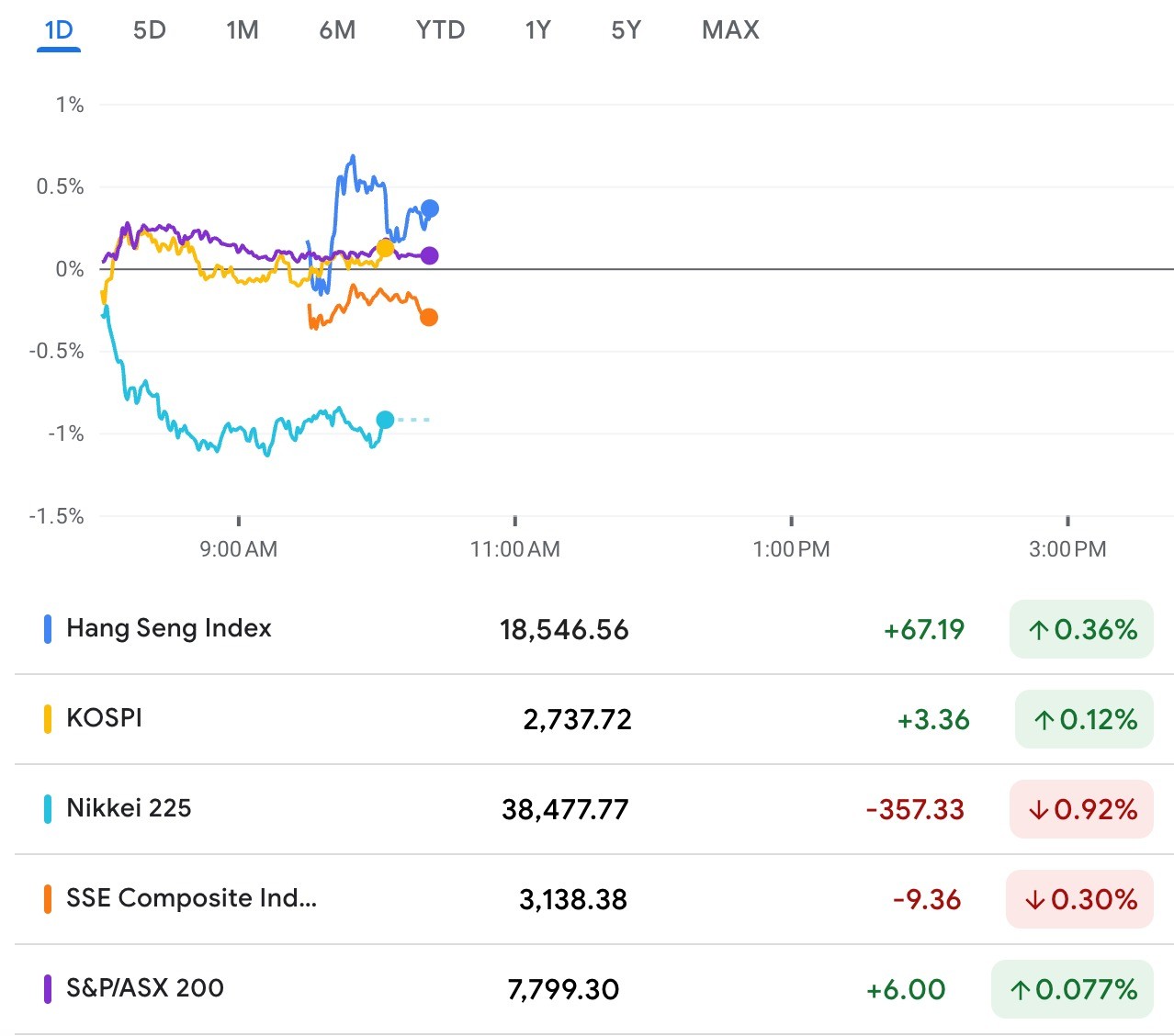The height and width of the screenshot is (1036, 1174).
Task: Select the MAX time range tab
Action: (731, 30)
